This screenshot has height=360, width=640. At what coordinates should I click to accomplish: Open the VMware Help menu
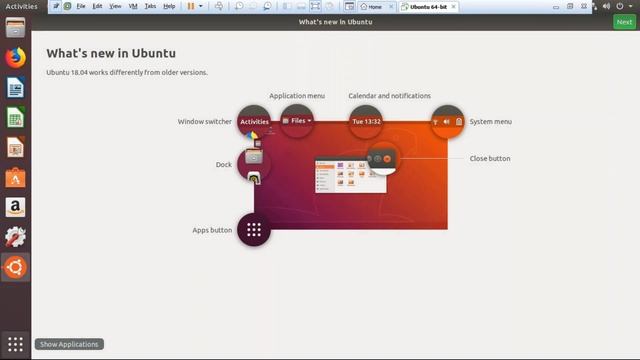169,6
